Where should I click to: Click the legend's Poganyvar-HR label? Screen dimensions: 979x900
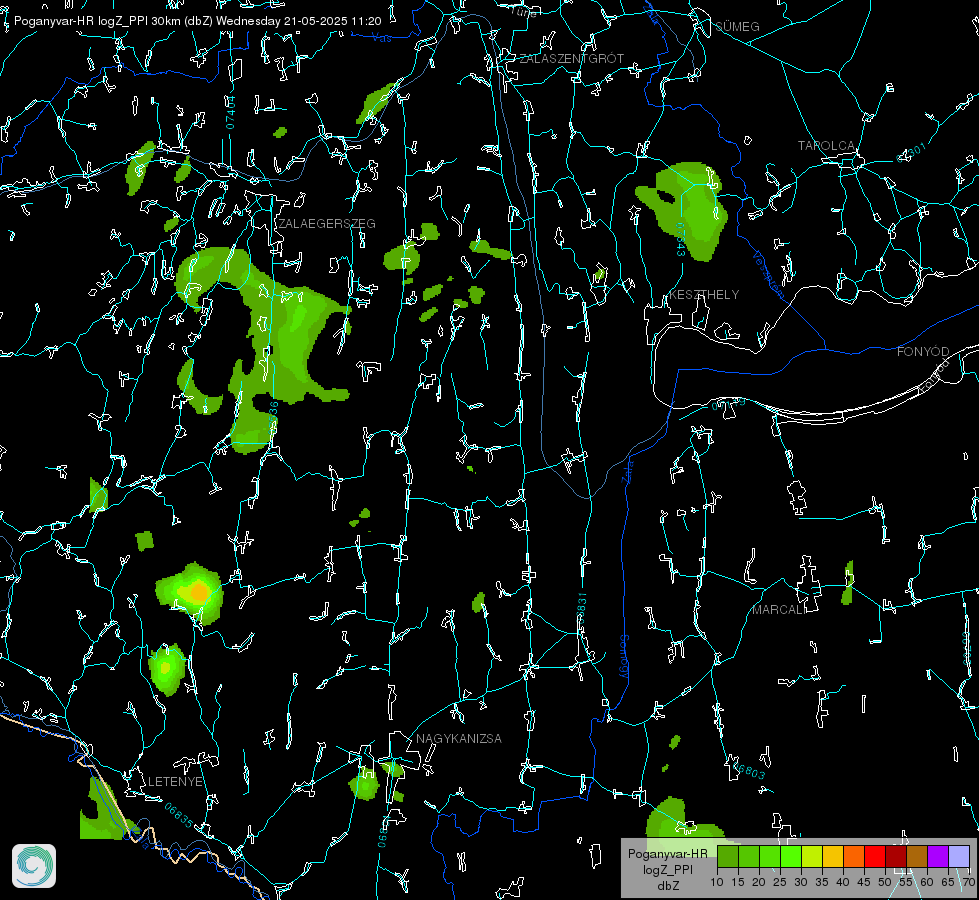(x=667, y=854)
